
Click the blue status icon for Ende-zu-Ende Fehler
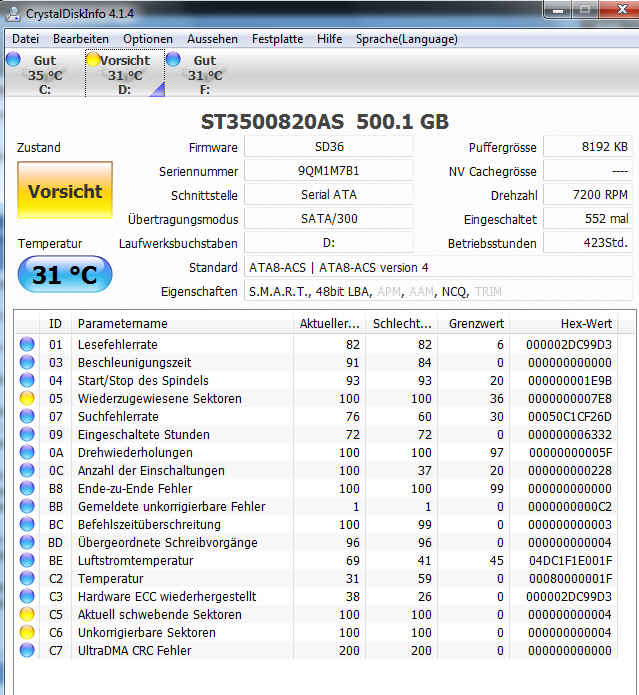pos(27,488)
